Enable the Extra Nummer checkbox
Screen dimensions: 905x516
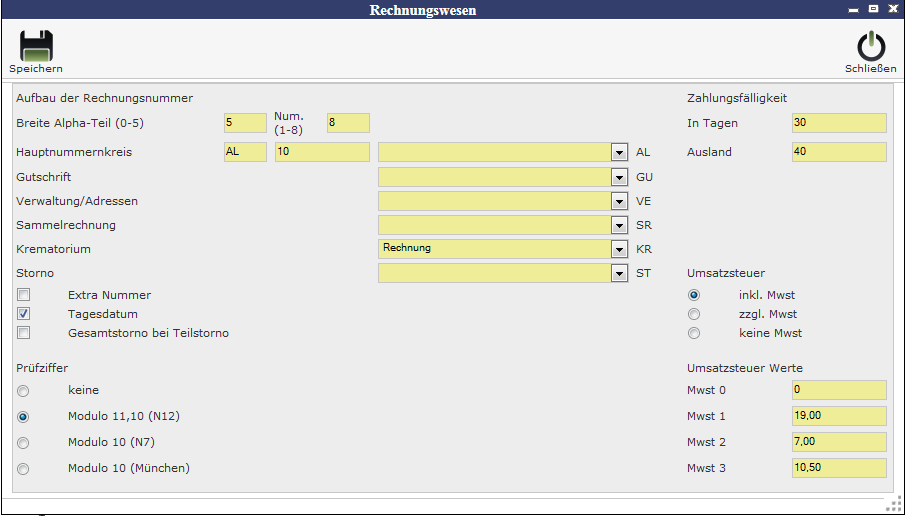pos(23,295)
